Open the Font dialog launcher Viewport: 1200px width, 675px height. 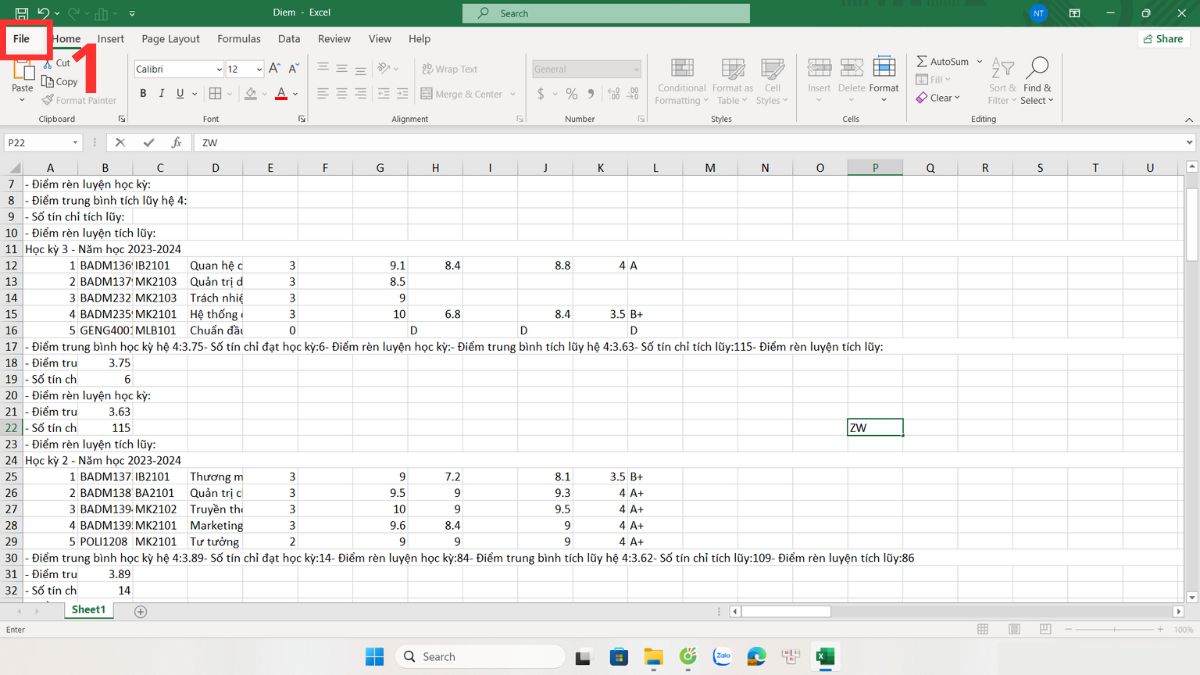point(301,119)
